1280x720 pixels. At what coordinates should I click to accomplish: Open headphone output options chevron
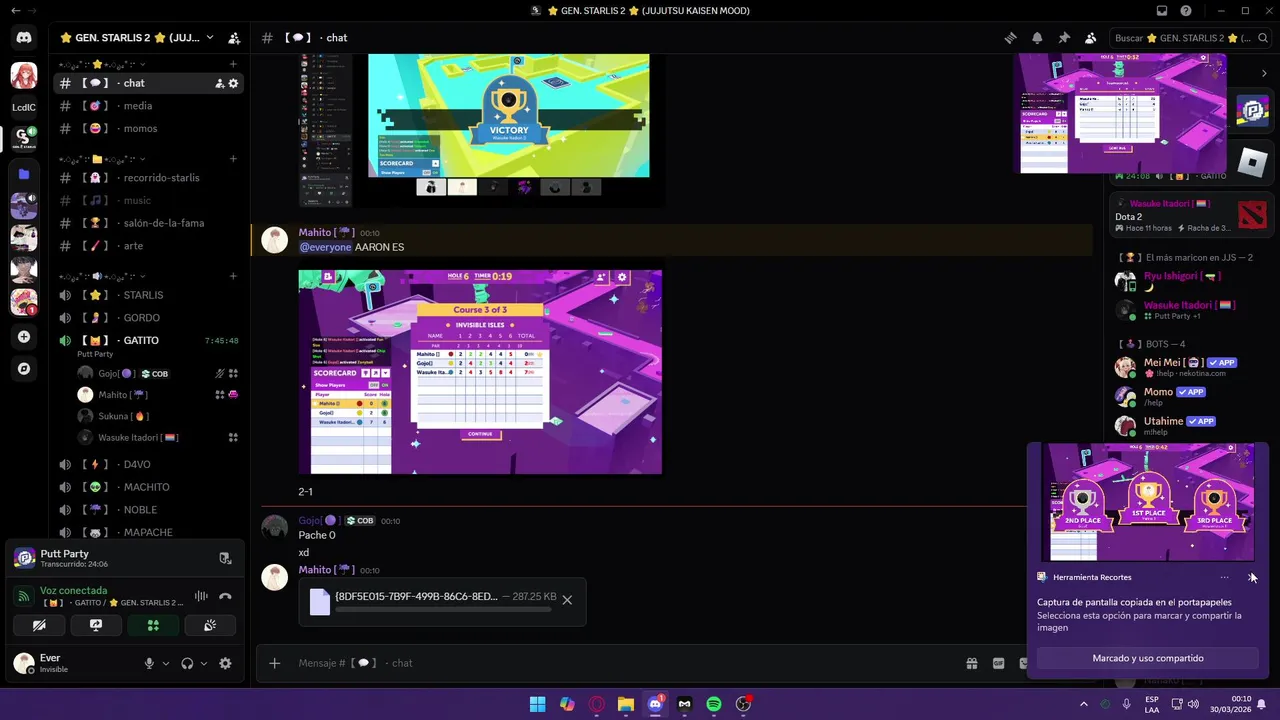(x=204, y=663)
